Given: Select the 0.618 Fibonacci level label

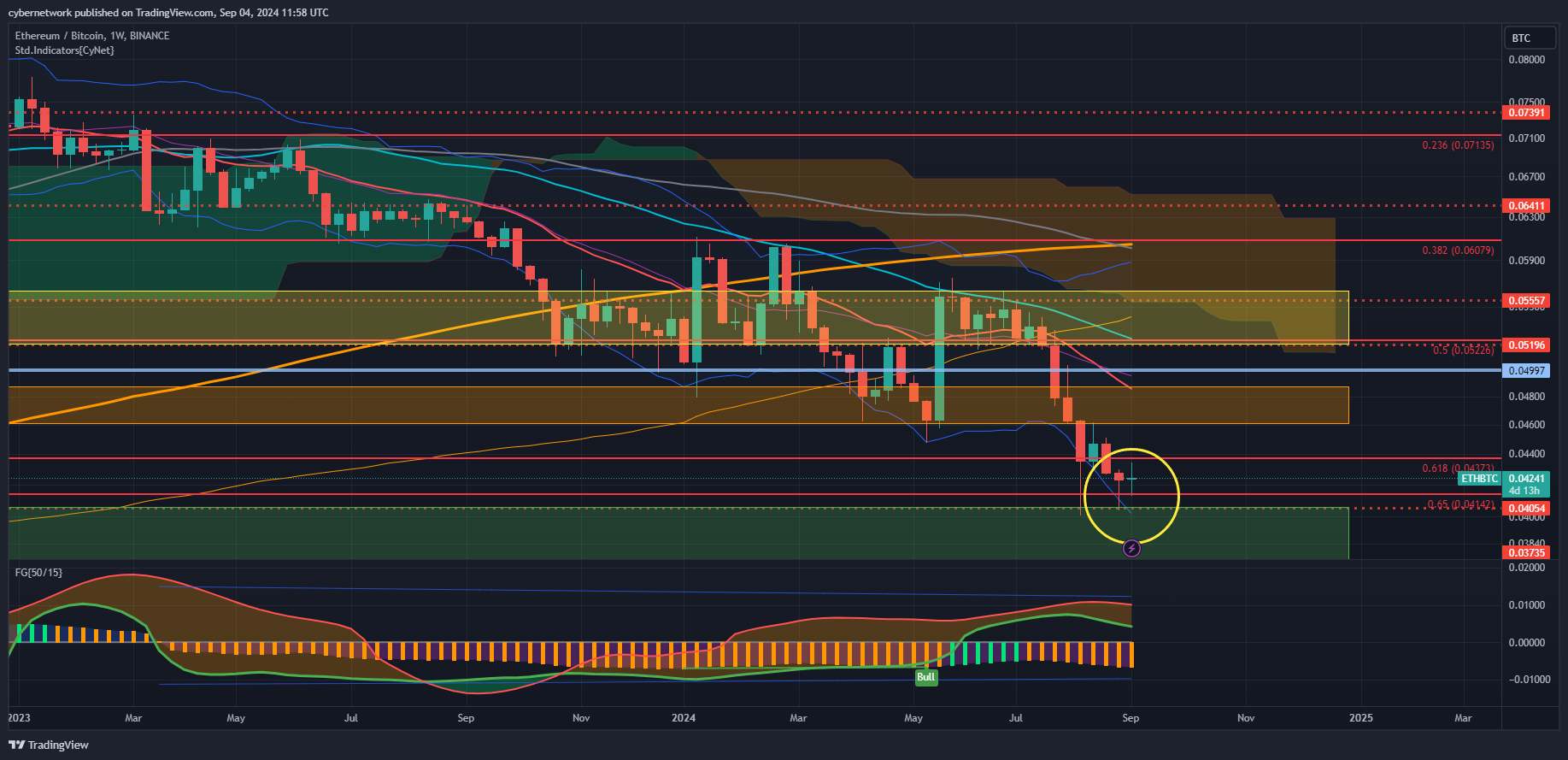Looking at the screenshot, I should [1458, 468].
